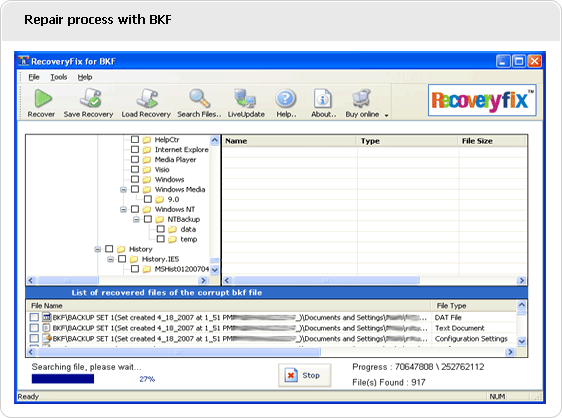Screen dimensions: 562x418
Task: Collapse the History tree node
Action: point(97,249)
